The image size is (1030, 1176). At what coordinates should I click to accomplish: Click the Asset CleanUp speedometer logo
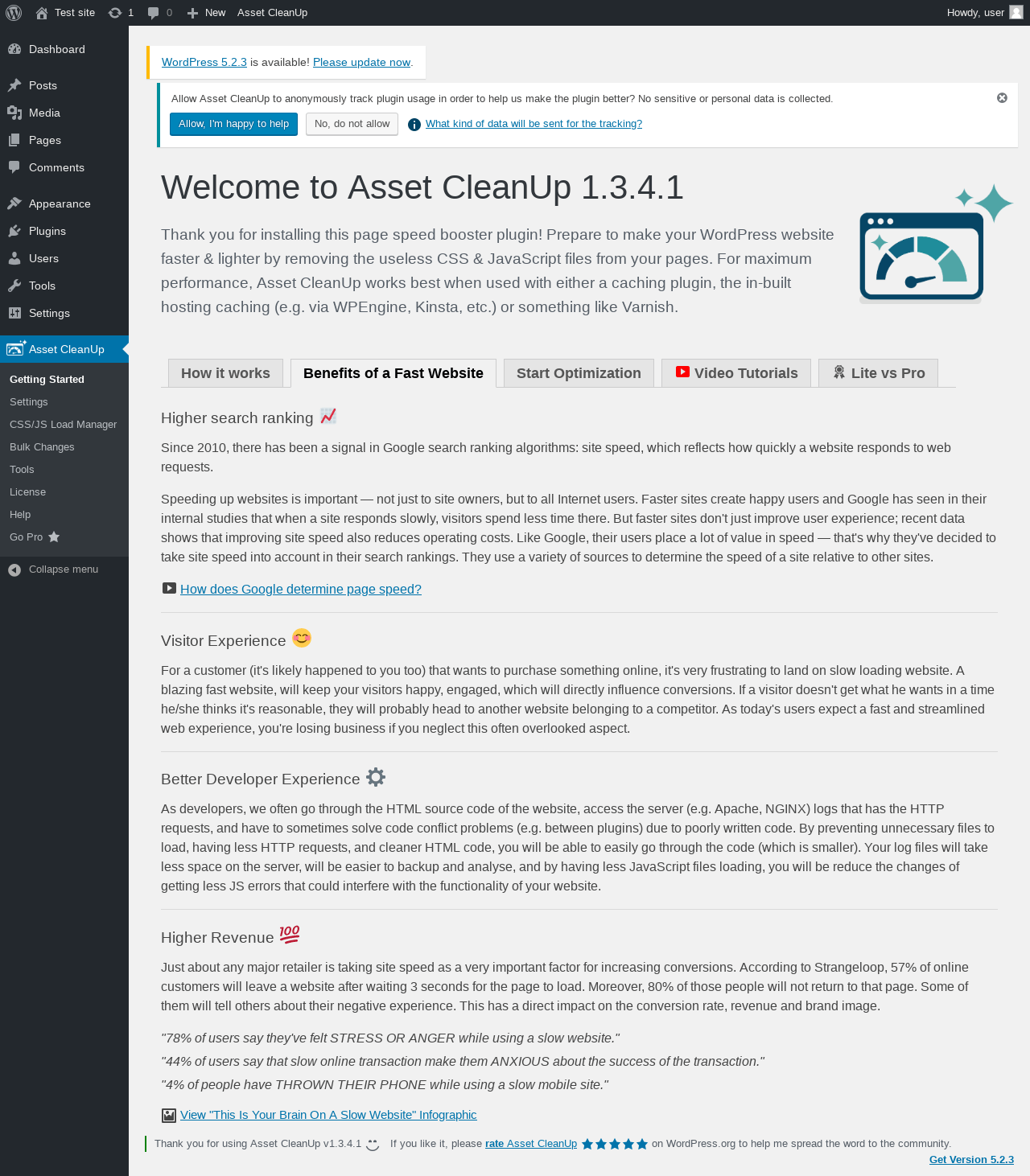click(x=936, y=244)
